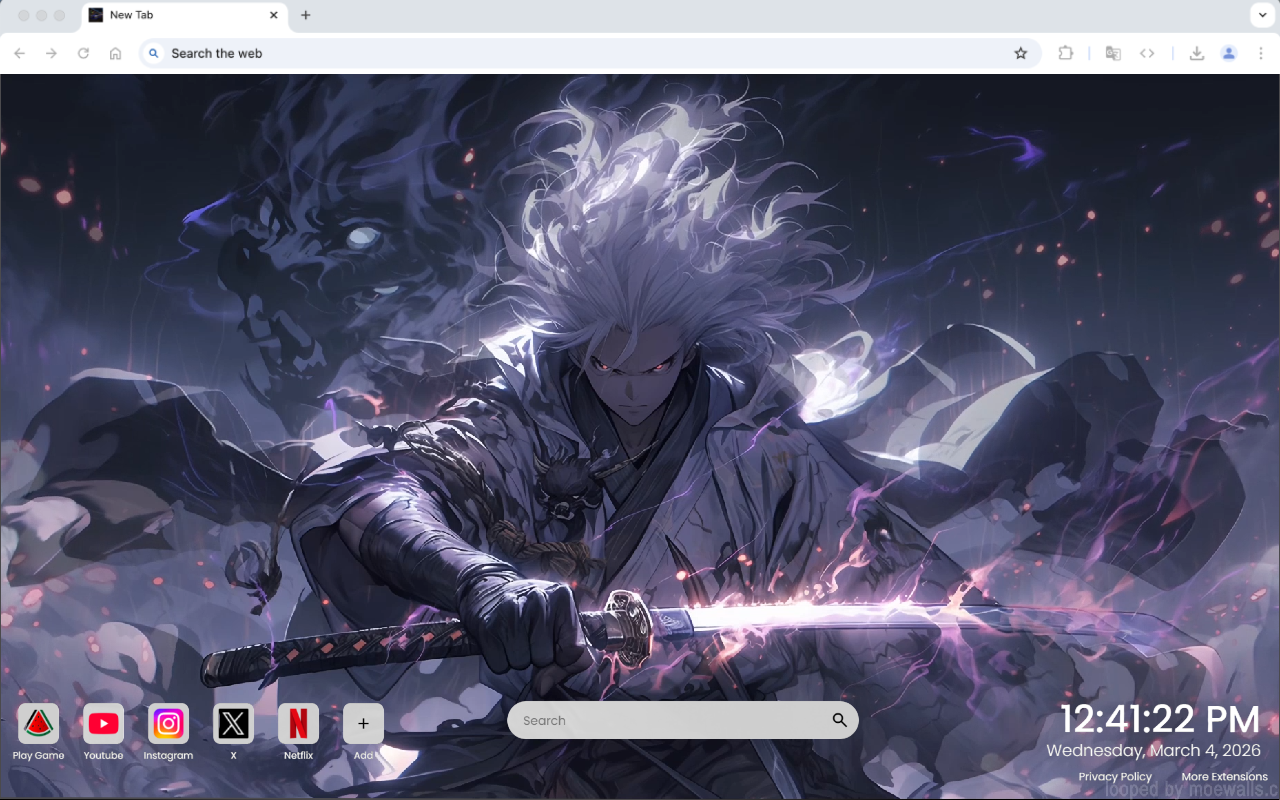Click the search icon in address bar
Screen dimensions: 1280x800
point(153,53)
